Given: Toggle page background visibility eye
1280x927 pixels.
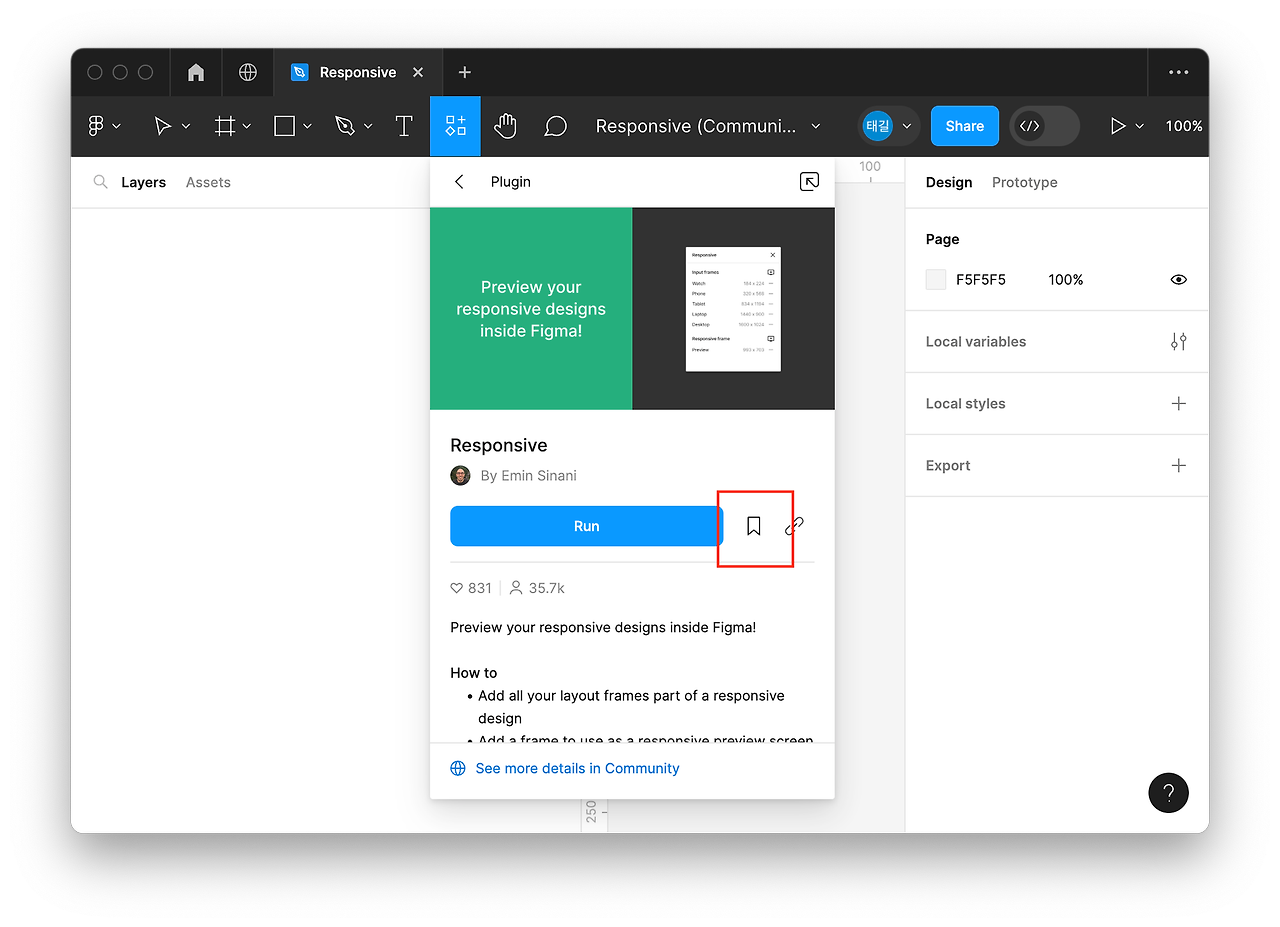Looking at the screenshot, I should click(1179, 280).
